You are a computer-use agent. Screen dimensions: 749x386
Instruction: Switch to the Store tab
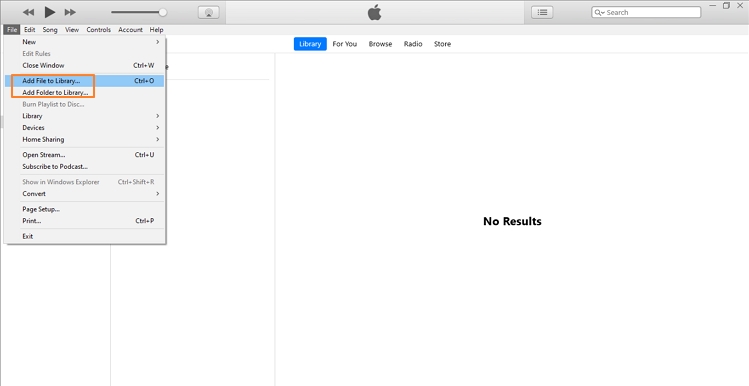[x=442, y=44]
